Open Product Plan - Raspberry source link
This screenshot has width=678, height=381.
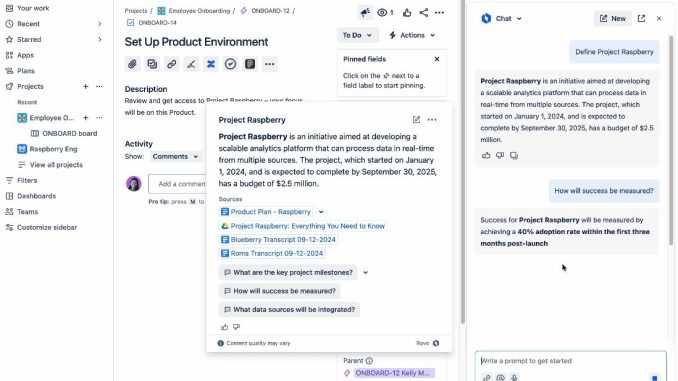(x=266, y=212)
